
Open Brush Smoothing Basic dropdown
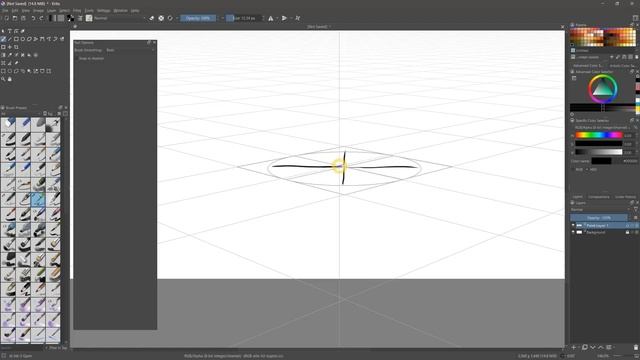coord(131,50)
